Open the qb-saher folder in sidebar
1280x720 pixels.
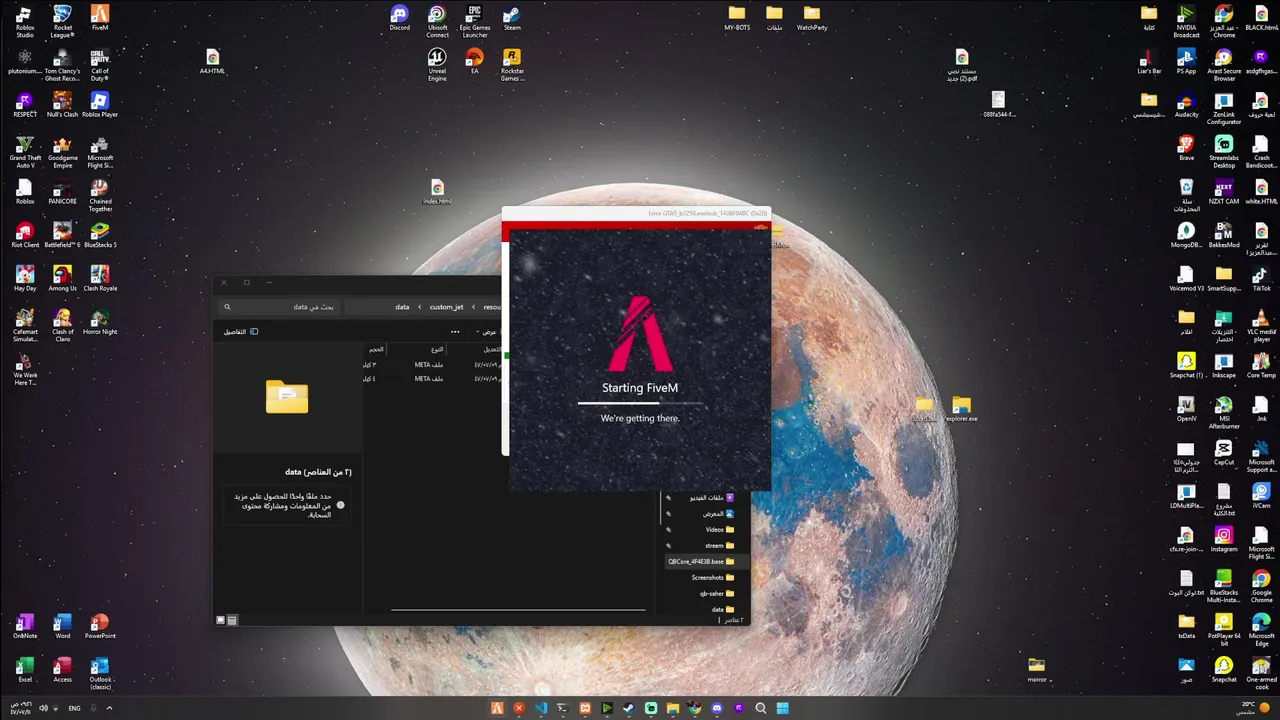717,593
